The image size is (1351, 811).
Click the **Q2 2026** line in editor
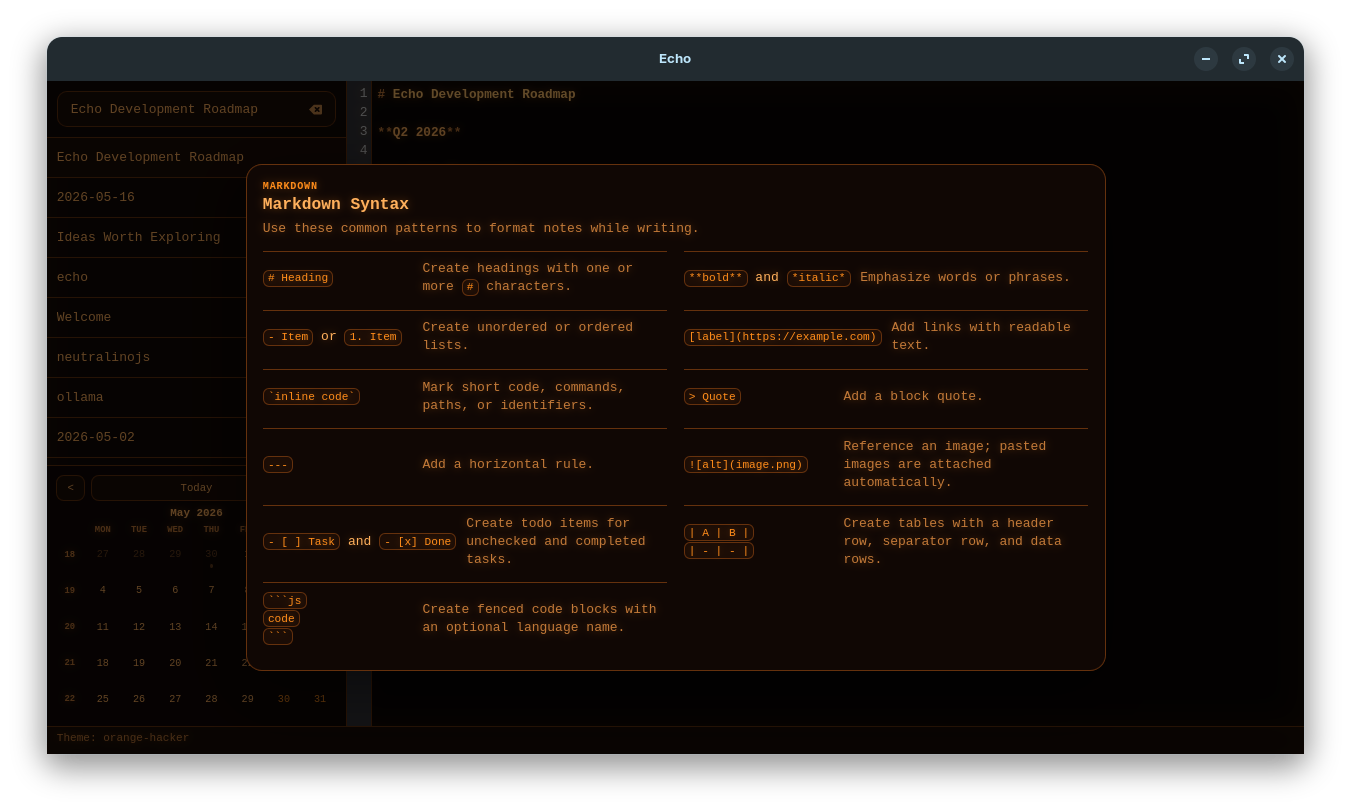[419, 132]
